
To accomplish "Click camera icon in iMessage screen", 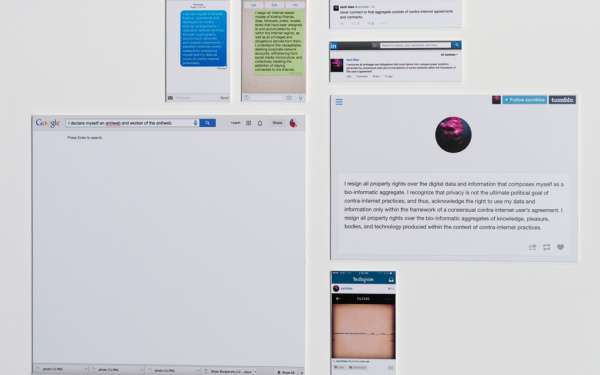I will 170,98.
